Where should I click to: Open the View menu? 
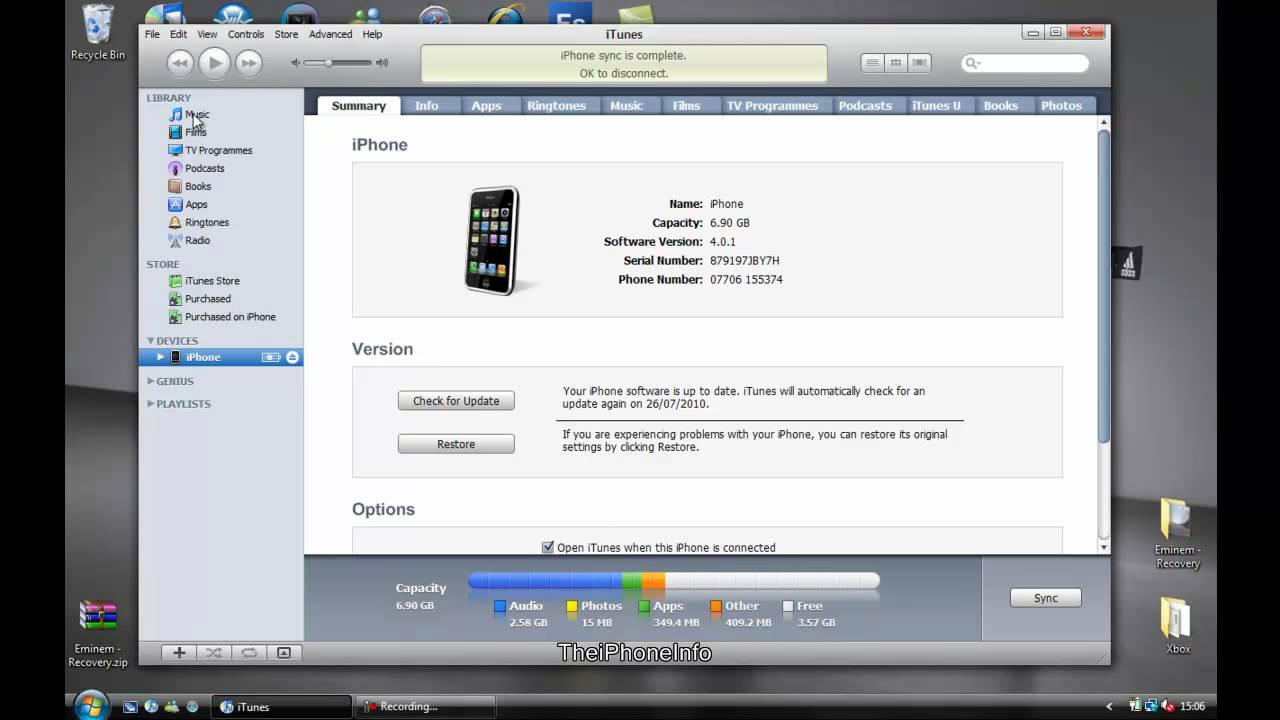pos(207,34)
